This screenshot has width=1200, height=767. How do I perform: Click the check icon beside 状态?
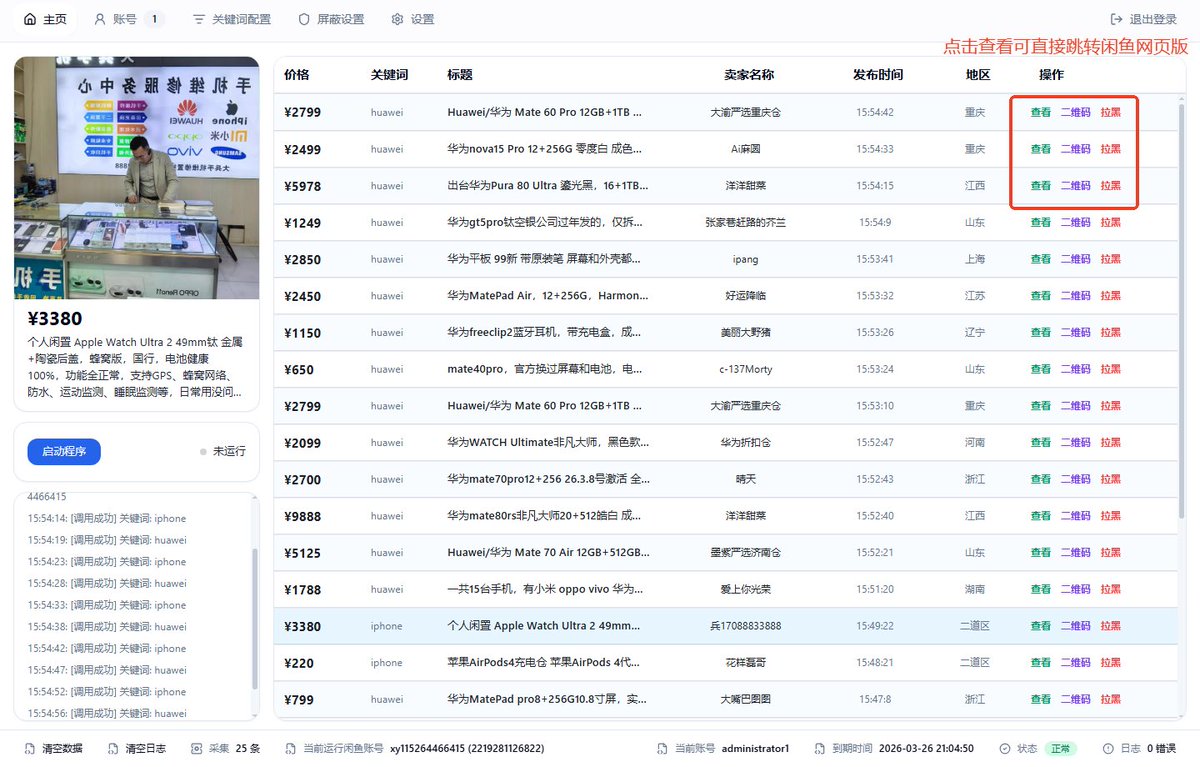pos(1004,748)
